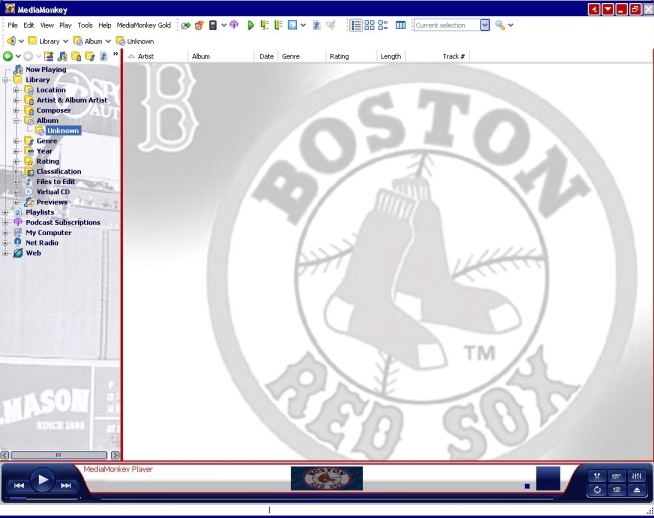Open the View menu
The image size is (654, 518).
(x=47, y=25)
